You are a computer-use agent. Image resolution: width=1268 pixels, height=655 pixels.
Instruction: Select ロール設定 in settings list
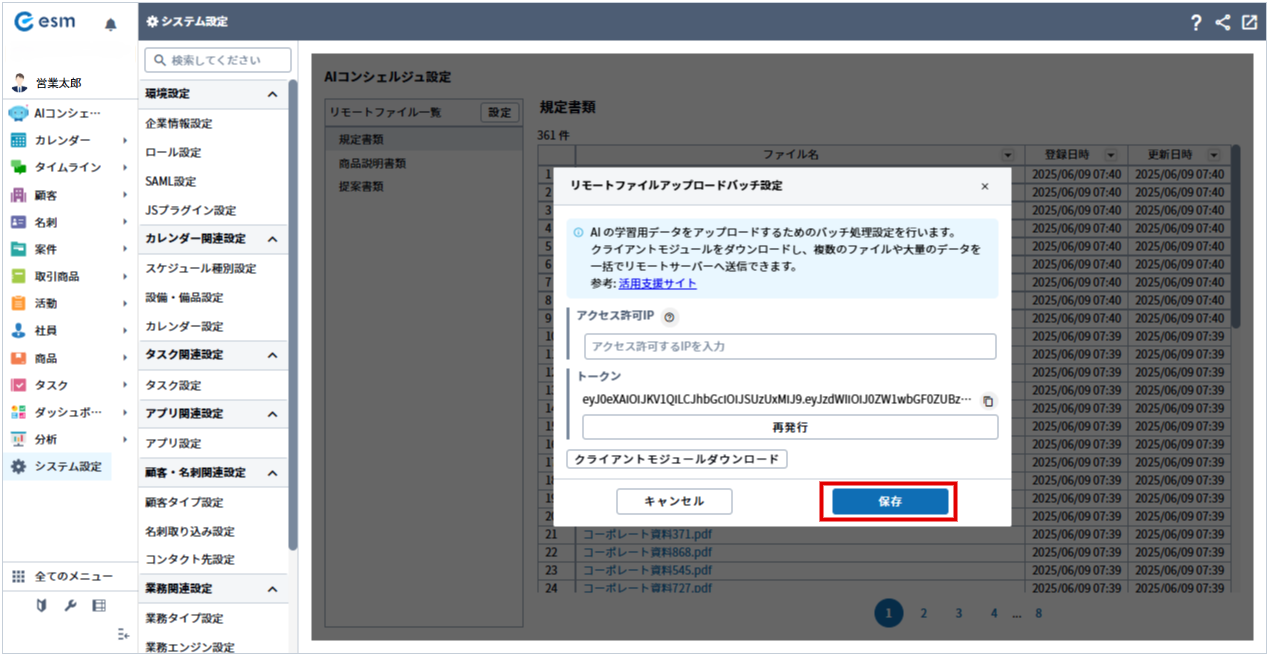coord(173,153)
